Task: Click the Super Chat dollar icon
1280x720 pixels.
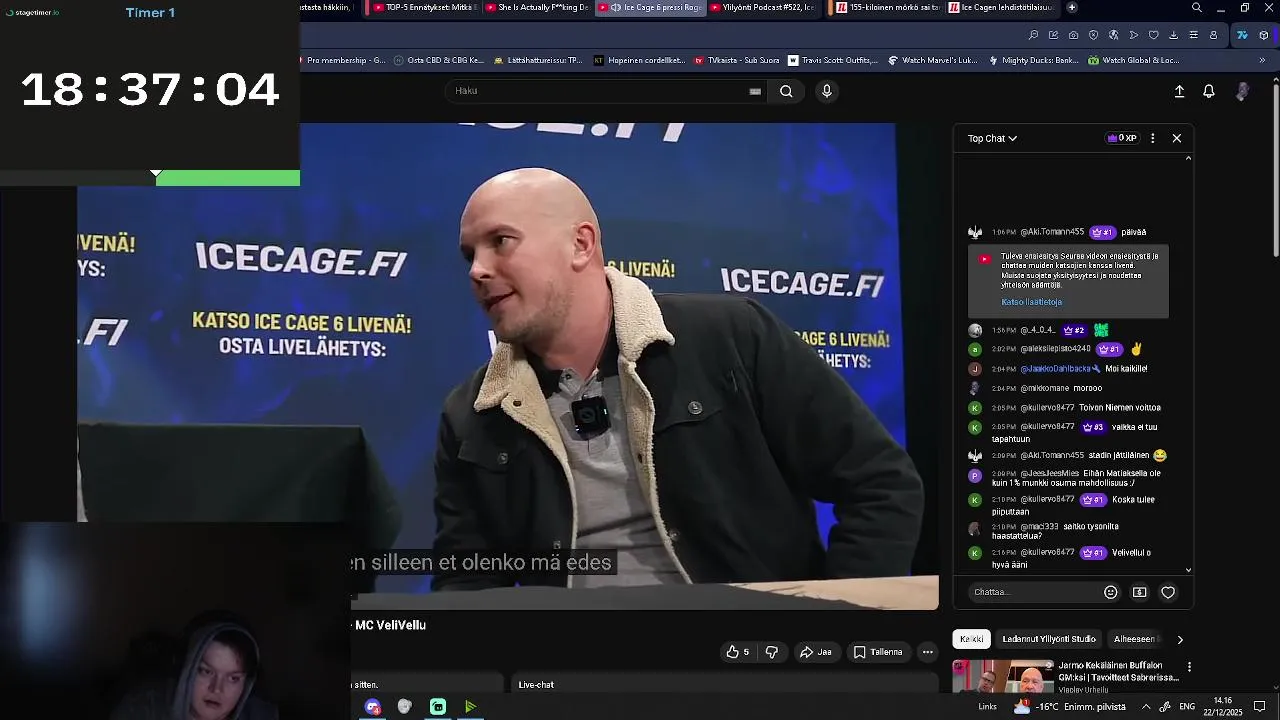Action: click(x=1139, y=592)
